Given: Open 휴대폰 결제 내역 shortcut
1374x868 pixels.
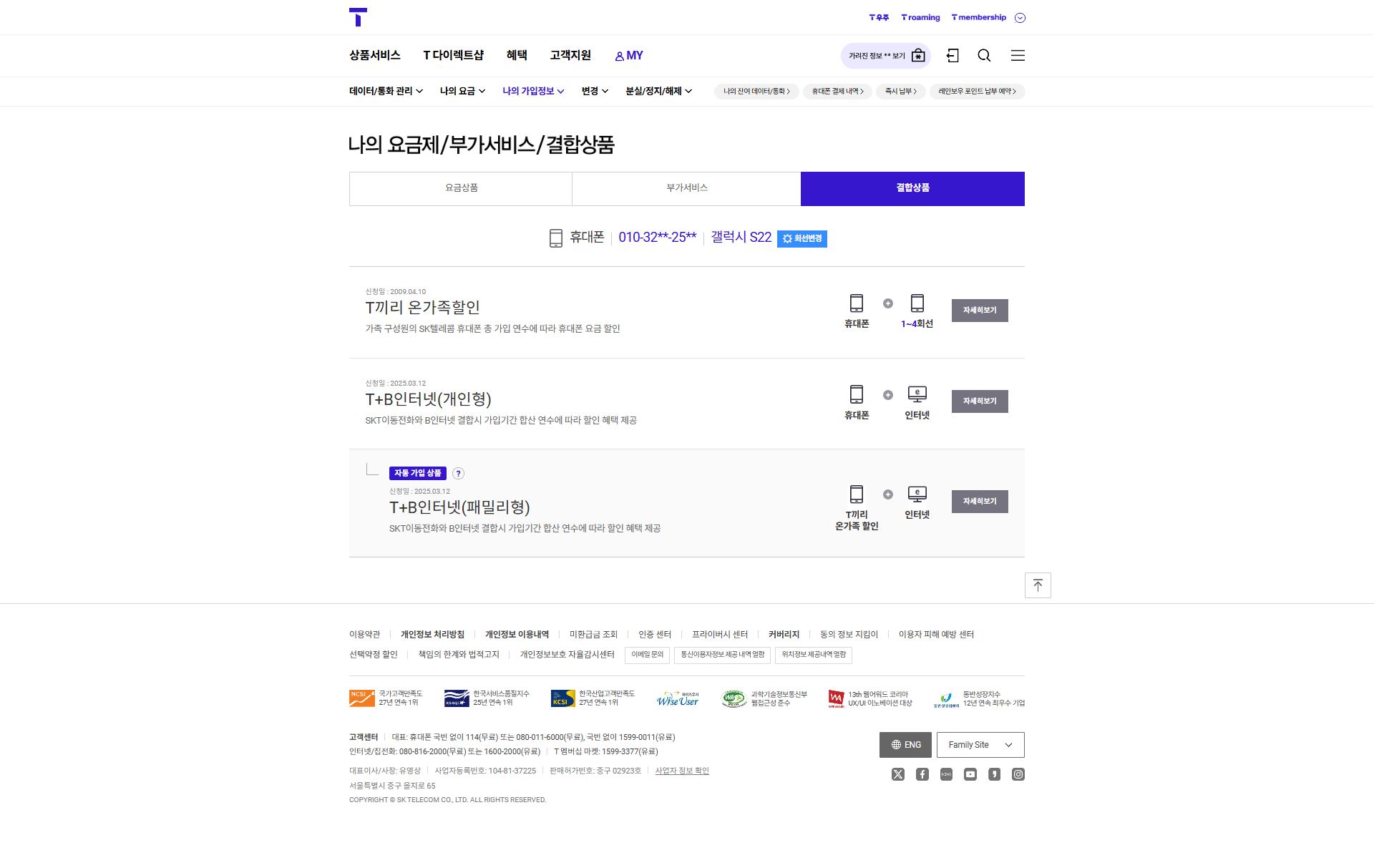Looking at the screenshot, I should [x=837, y=92].
